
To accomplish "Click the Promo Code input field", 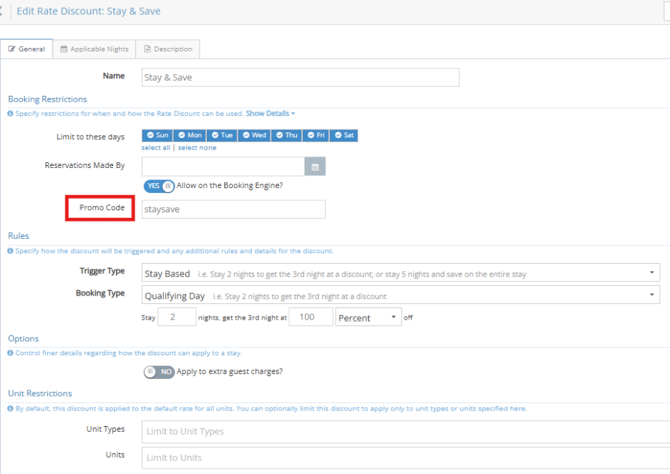I will (233, 209).
